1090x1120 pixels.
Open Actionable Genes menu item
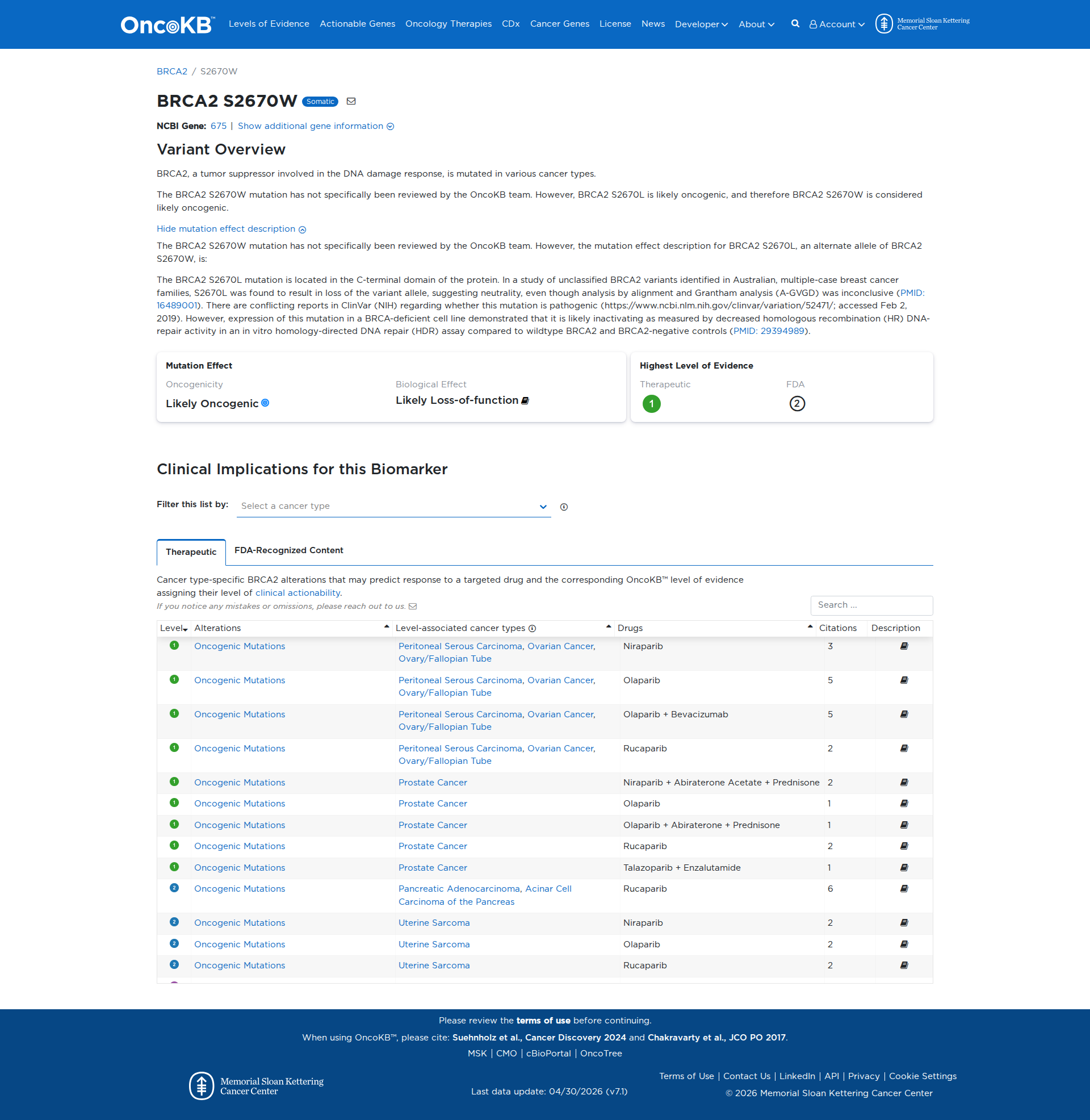click(357, 23)
